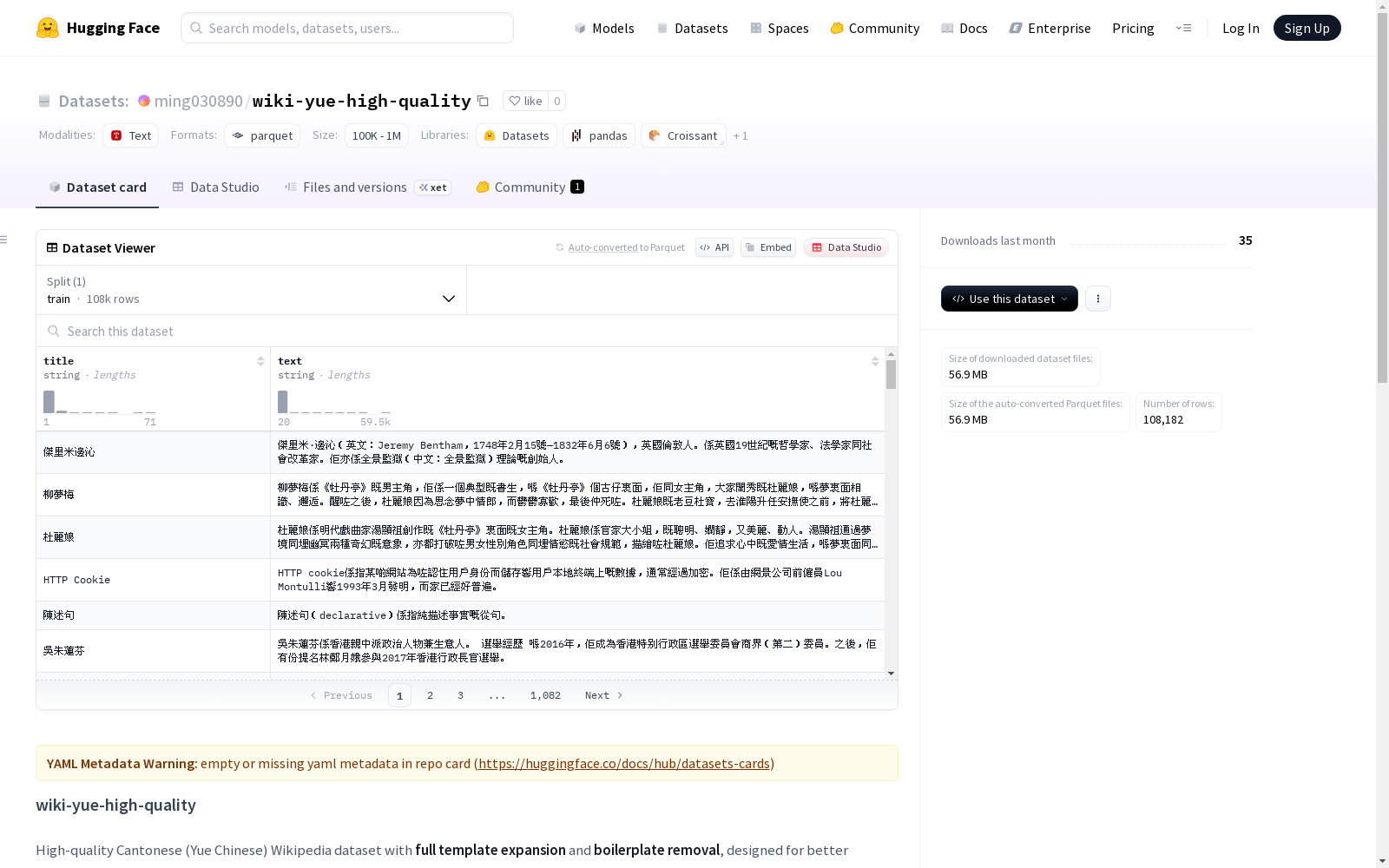Open the Community nav item
The image size is (1389, 868).
tap(875, 28)
